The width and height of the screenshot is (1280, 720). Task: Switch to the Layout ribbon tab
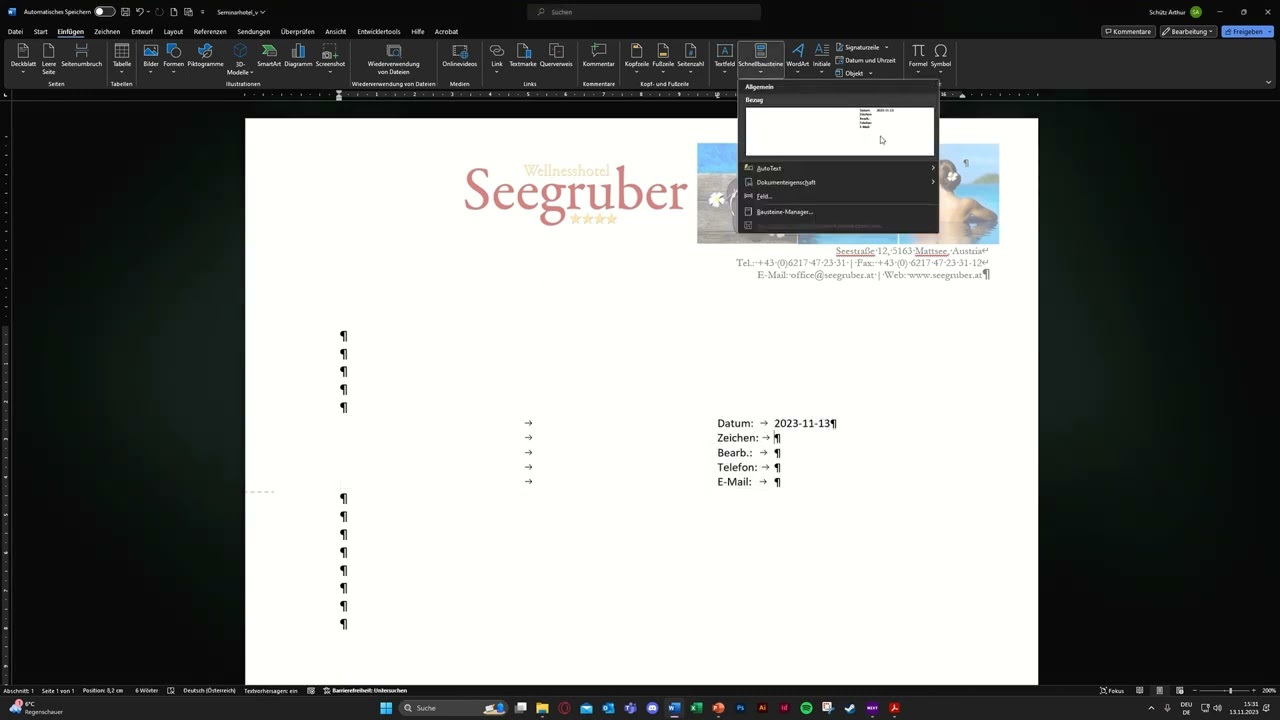pyautogui.click(x=173, y=31)
